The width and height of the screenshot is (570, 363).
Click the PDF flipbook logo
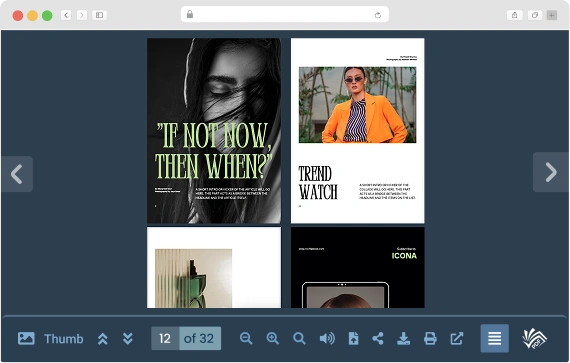point(534,338)
